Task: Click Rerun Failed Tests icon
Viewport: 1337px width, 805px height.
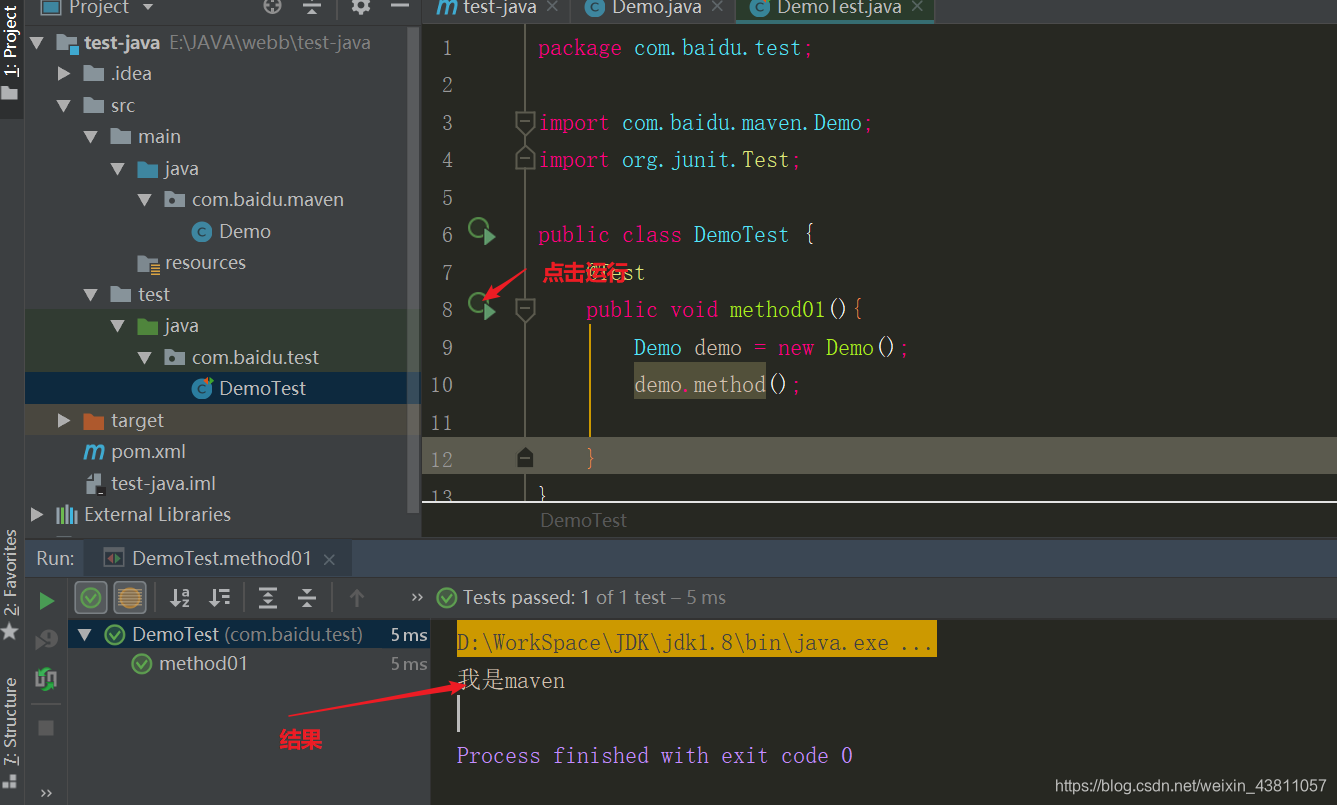Action: pyautogui.click(x=46, y=640)
